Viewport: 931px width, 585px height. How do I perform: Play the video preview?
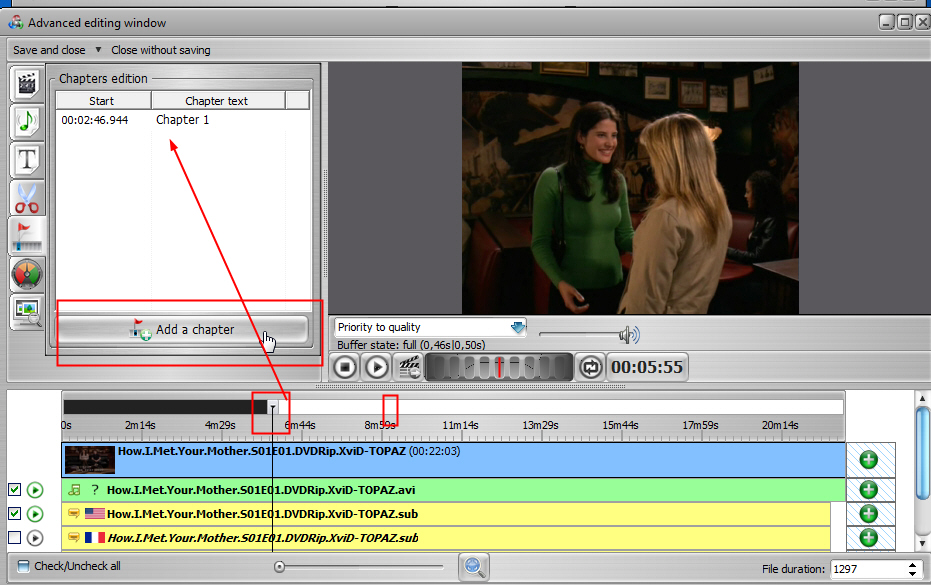tap(376, 367)
